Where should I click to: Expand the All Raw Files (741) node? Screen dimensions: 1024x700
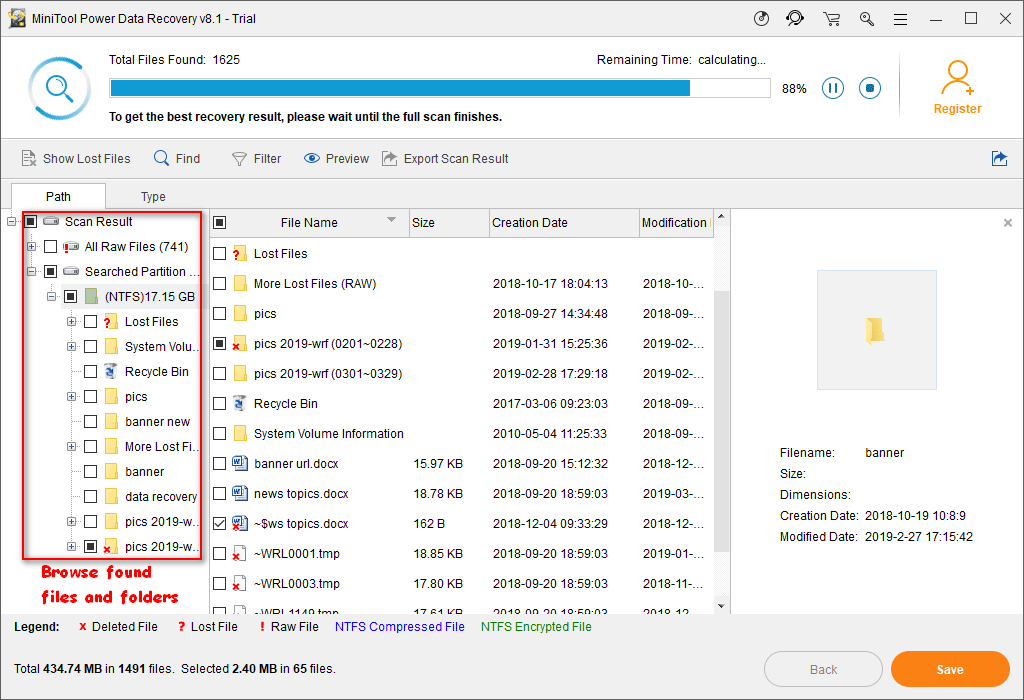pos(31,247)
